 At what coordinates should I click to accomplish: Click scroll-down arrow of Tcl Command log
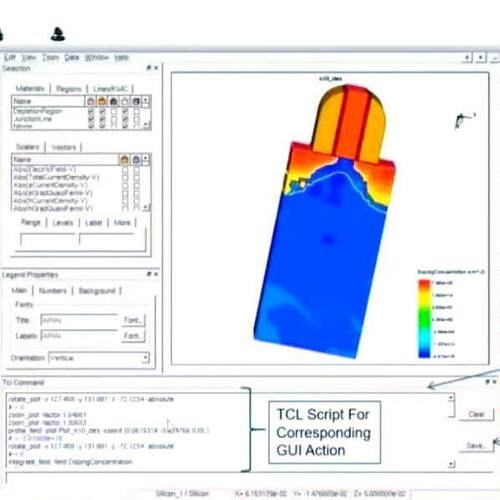point(451,464)
